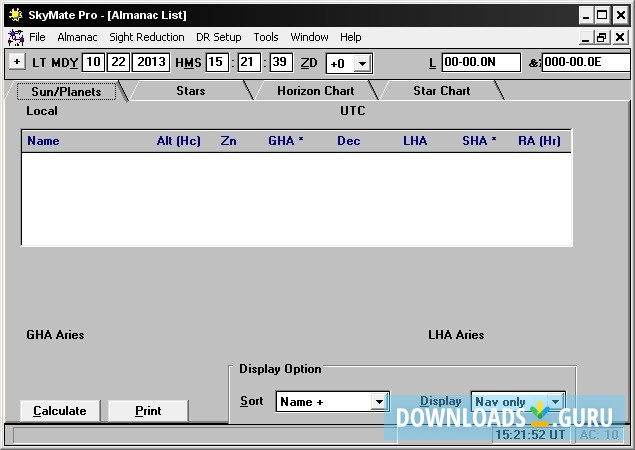Click the year field showing 2013

[x=151, y=62]
